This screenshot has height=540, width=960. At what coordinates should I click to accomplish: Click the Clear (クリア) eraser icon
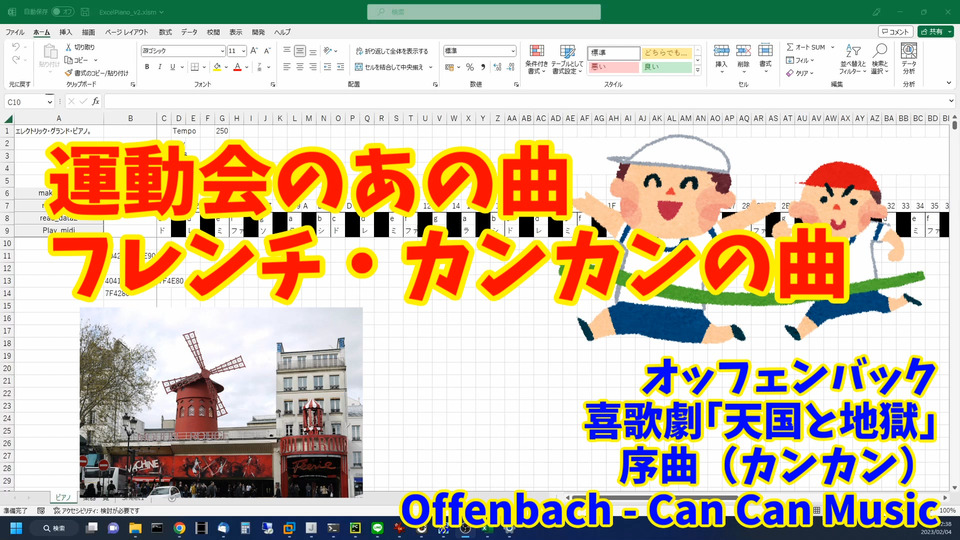[x=790, y=73]
